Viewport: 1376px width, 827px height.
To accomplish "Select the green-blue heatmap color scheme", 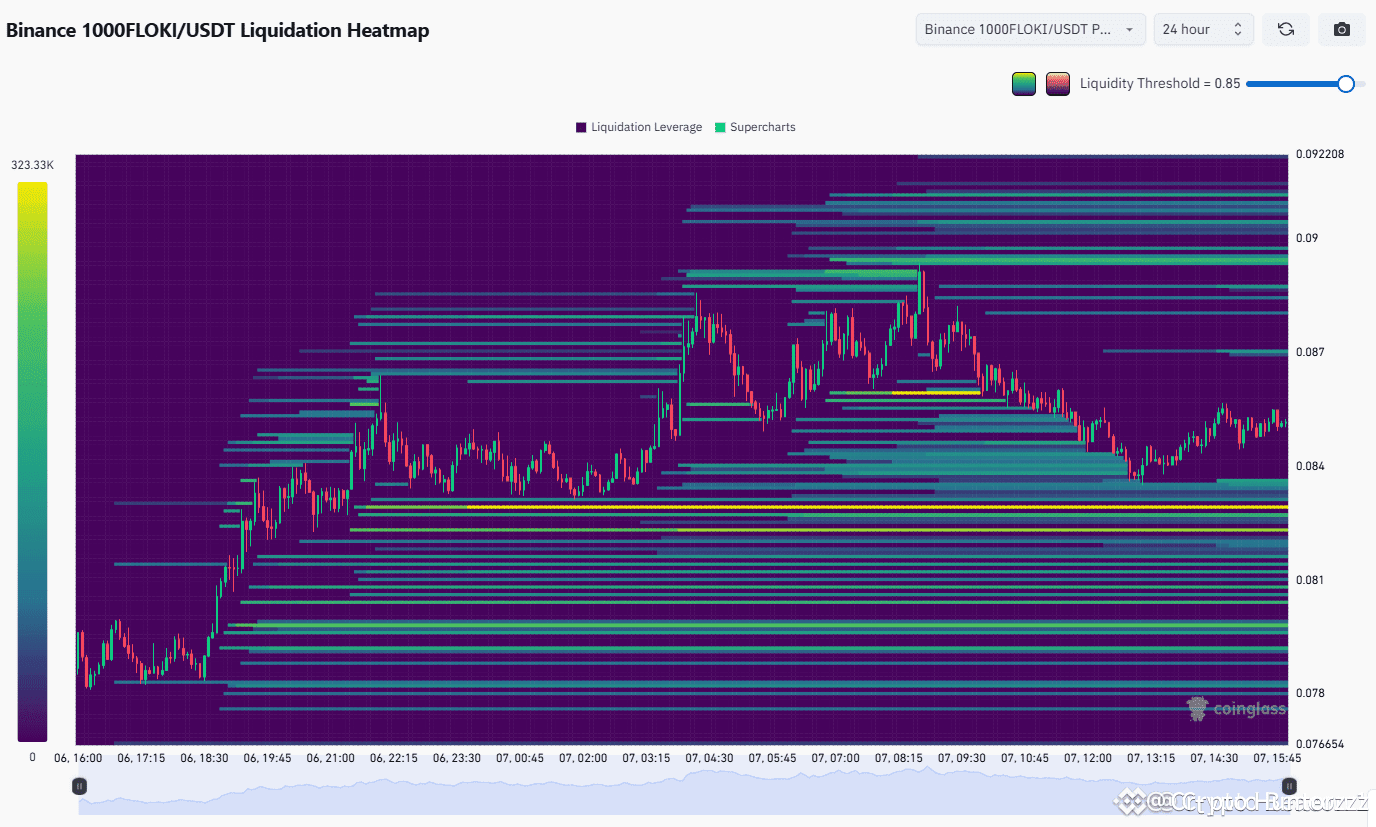I will click(x=1024, y=84).
